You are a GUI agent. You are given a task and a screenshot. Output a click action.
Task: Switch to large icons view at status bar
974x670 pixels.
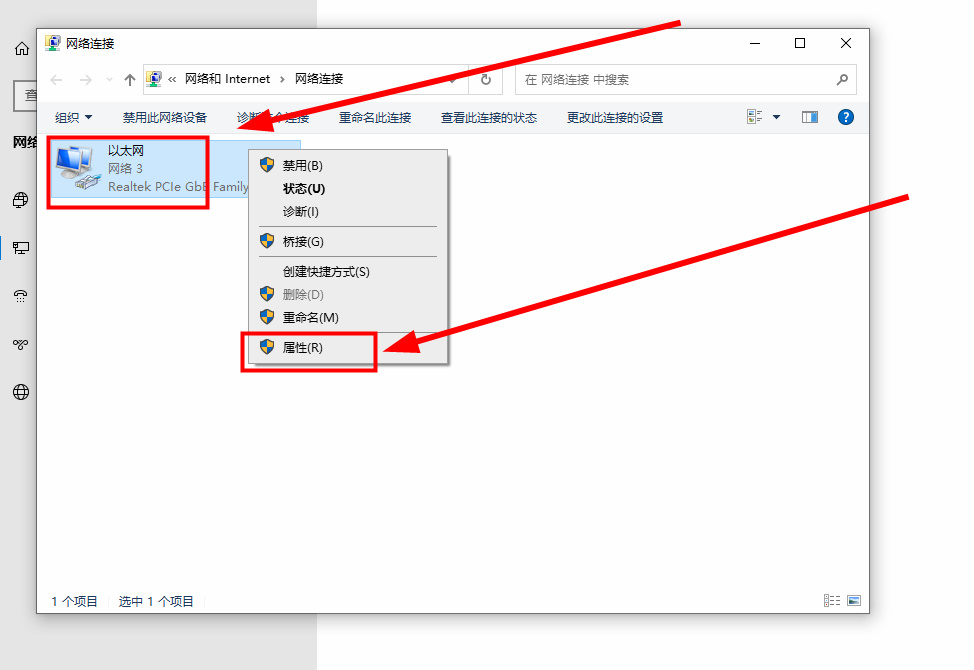854,600
